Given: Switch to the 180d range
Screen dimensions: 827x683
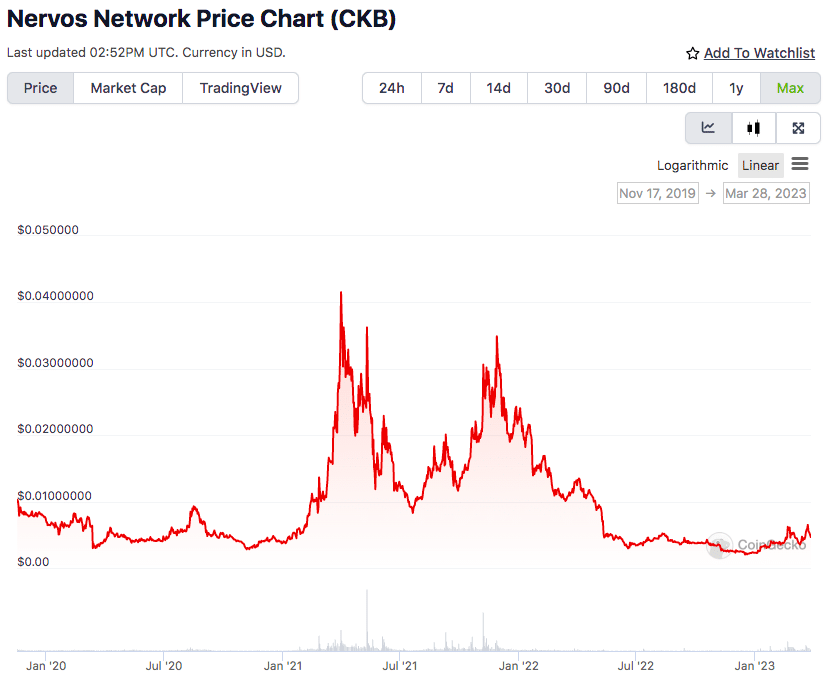Looking at the screenshot, I should 679,88.
